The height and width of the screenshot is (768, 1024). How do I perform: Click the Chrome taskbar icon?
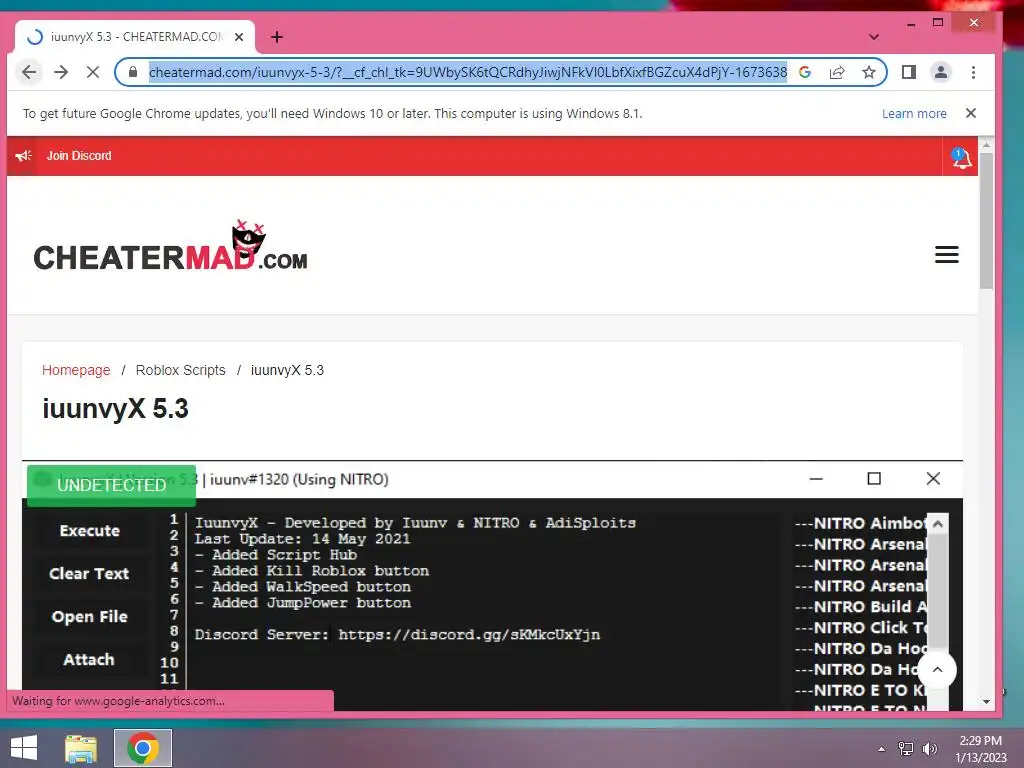pos(143,748)
